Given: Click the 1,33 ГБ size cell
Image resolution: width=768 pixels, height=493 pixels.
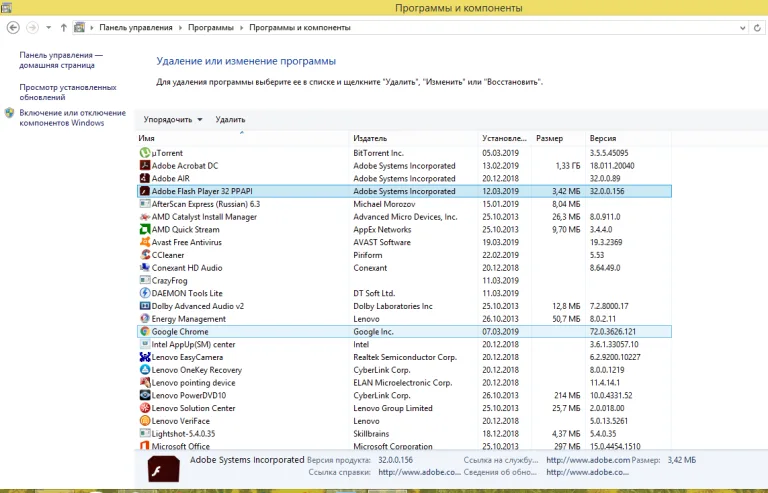Looking at the screenshot, I should tap(568, 165).
